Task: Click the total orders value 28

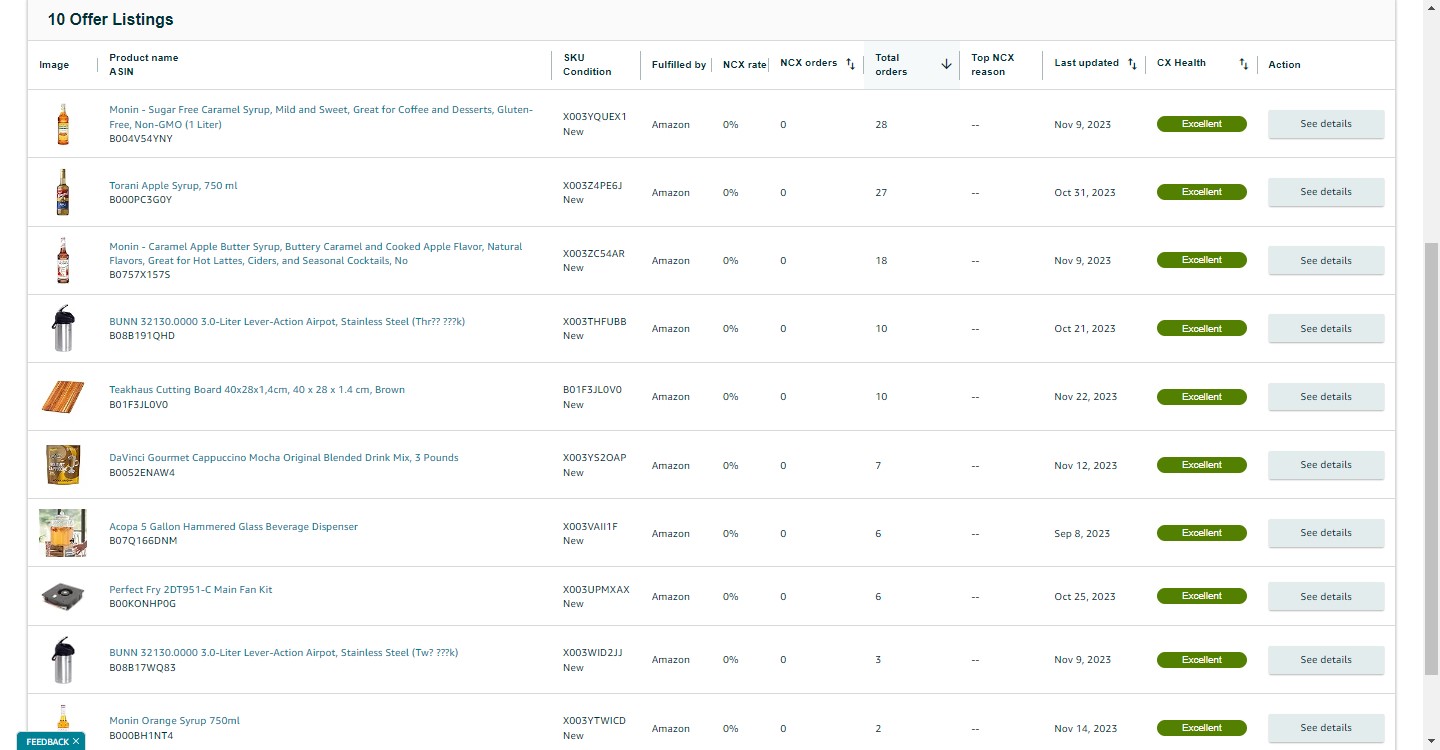Action: pyautogui.click(x=881, y=125)
